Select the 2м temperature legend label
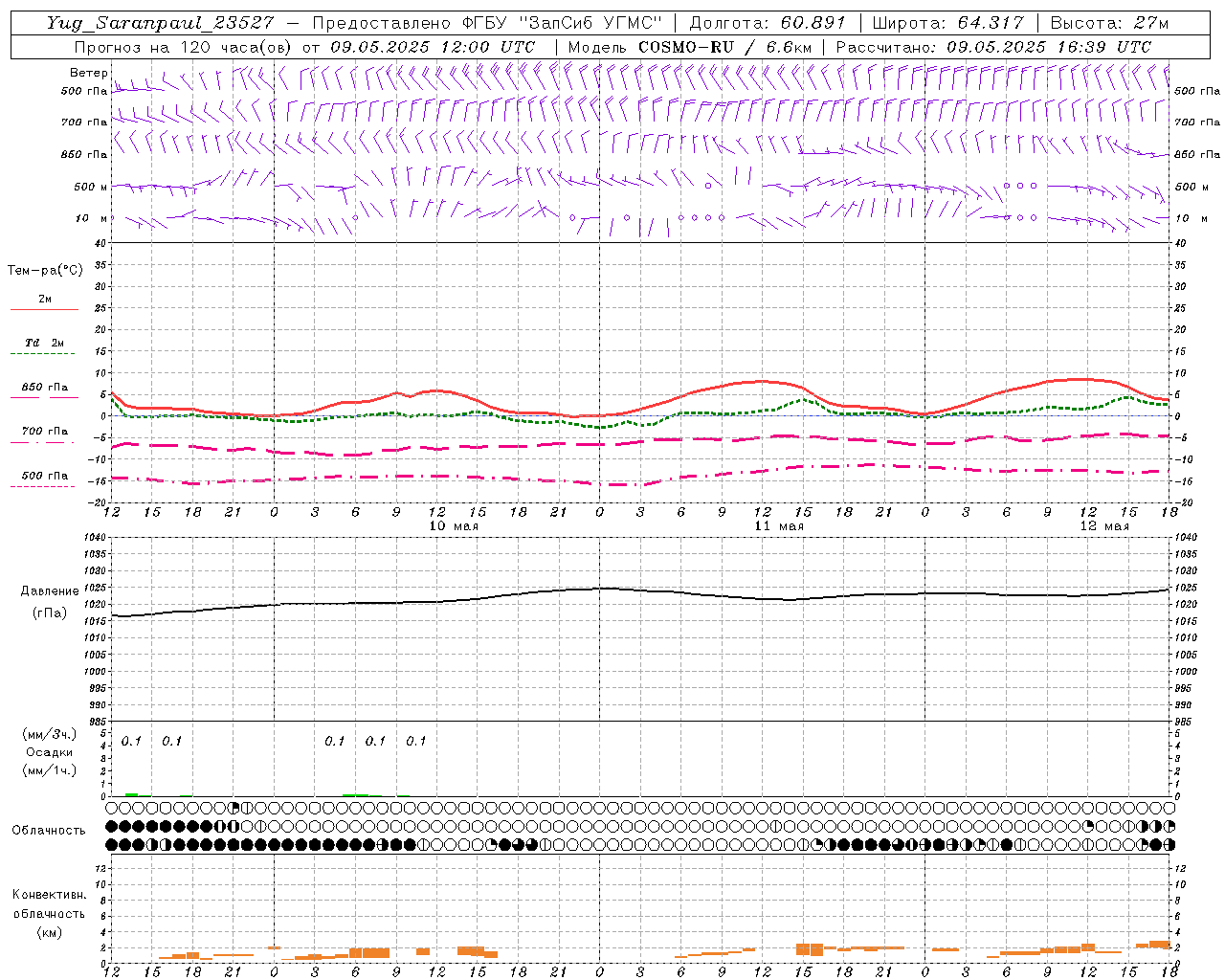 (45, 300)
